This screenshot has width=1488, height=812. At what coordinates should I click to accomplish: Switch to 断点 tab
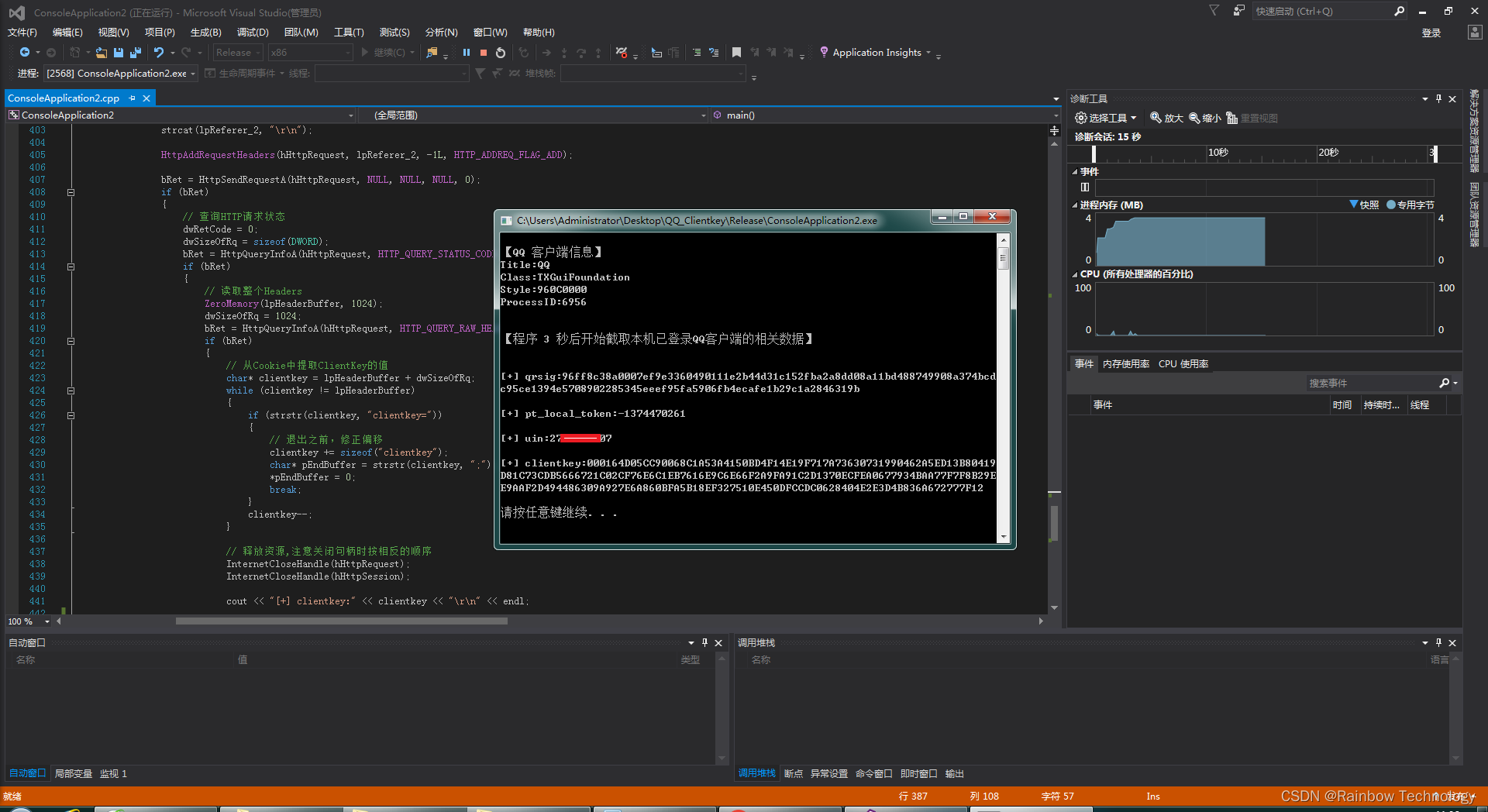[794, 773]
